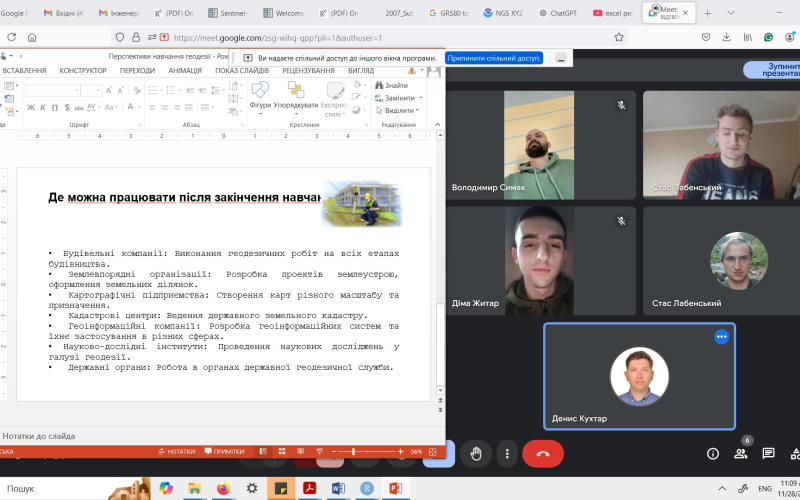Click Припинити спільний доступ button
The width and height of the screenshot is (800, 500).
[x=493, y=58]
